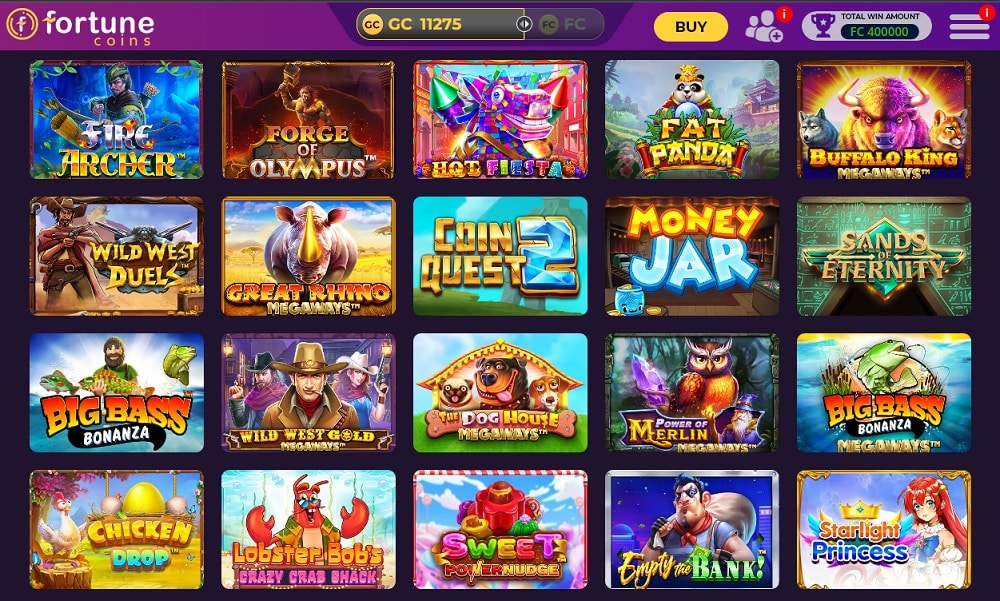Open Sands of Eternity game

point(884,256)
